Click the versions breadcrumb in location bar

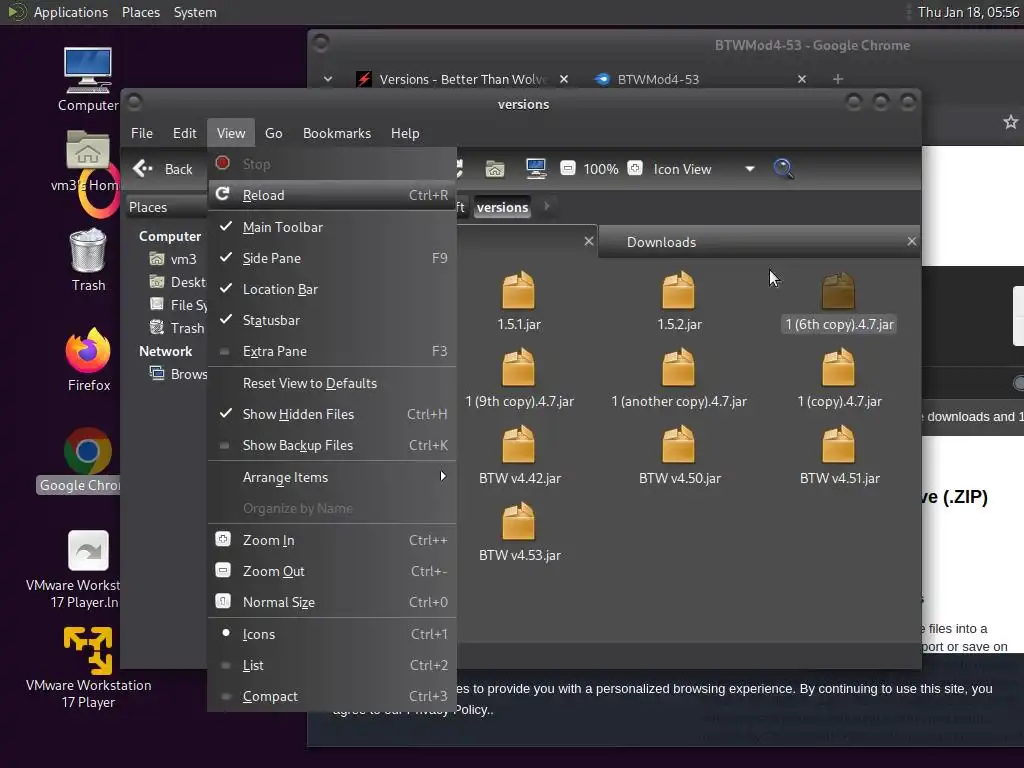[x=502, y=207]
